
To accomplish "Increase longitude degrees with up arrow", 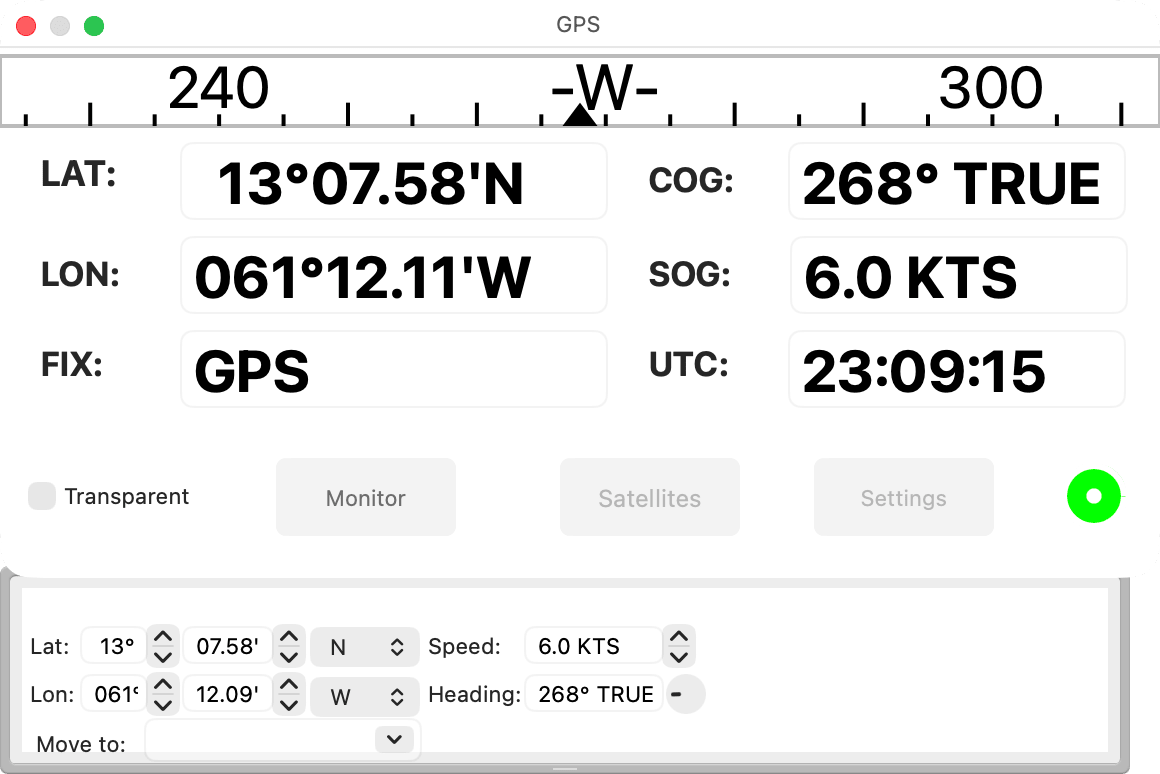I will [163, 685].
